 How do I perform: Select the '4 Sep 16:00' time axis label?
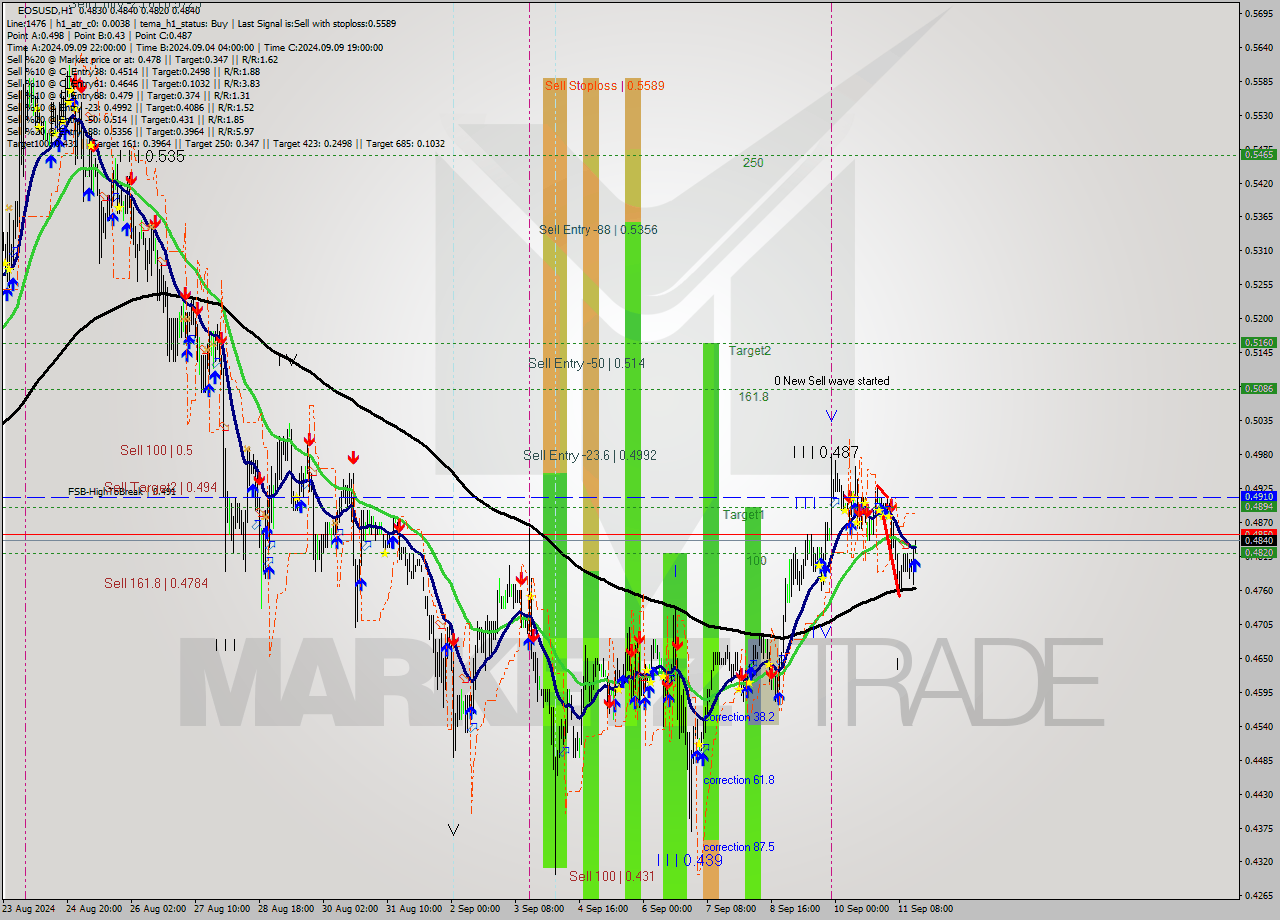(603, 909)
